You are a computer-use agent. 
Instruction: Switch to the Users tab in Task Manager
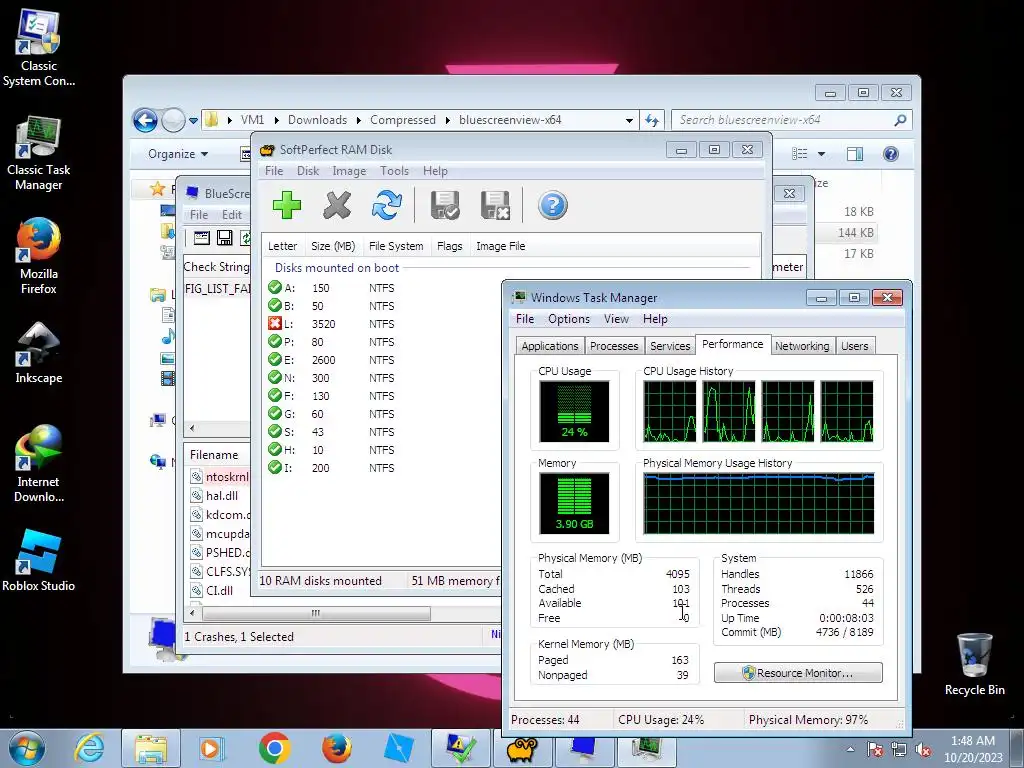pos(855,345)
